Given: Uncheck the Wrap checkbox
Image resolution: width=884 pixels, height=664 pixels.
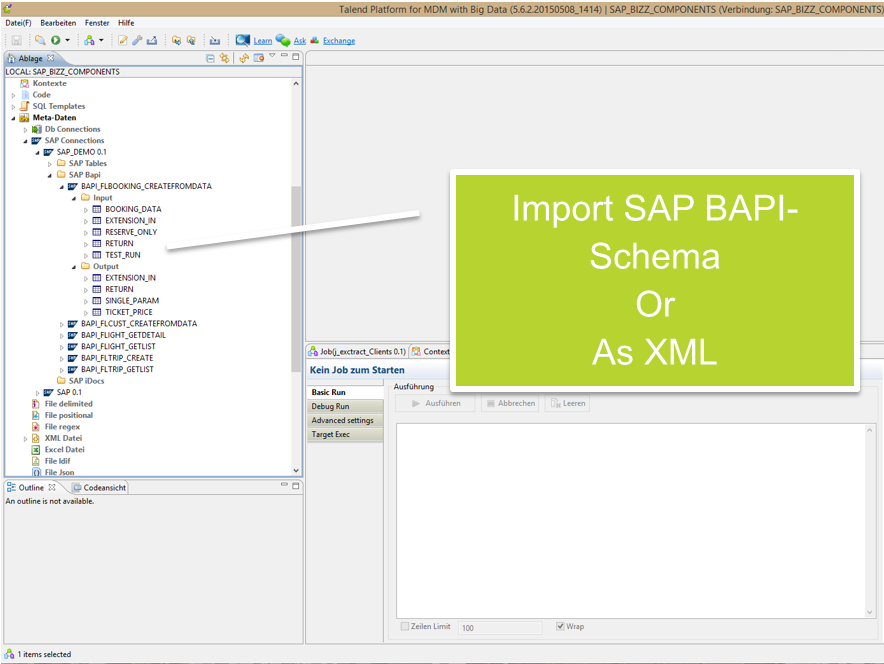Looking at the screenshot, I should coord(560,627).
